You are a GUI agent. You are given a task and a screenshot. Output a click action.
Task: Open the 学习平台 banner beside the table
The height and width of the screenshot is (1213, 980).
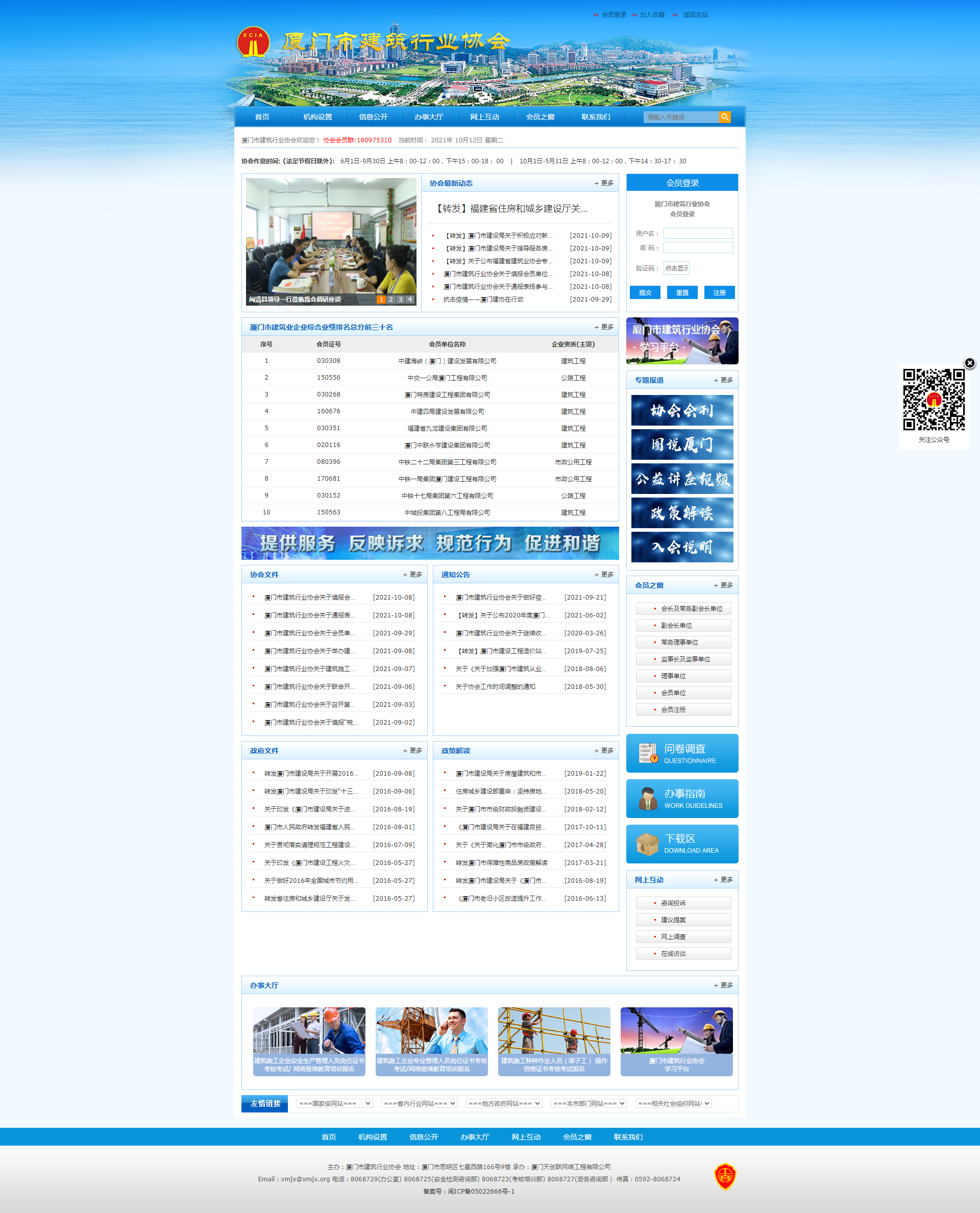(682, 341)
